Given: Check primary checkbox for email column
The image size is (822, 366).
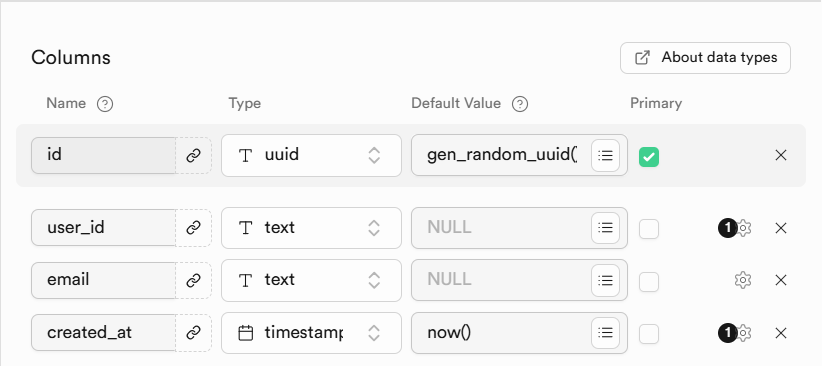Looking at the screenshot, I should pyautogui.click(x=648, y=281).
